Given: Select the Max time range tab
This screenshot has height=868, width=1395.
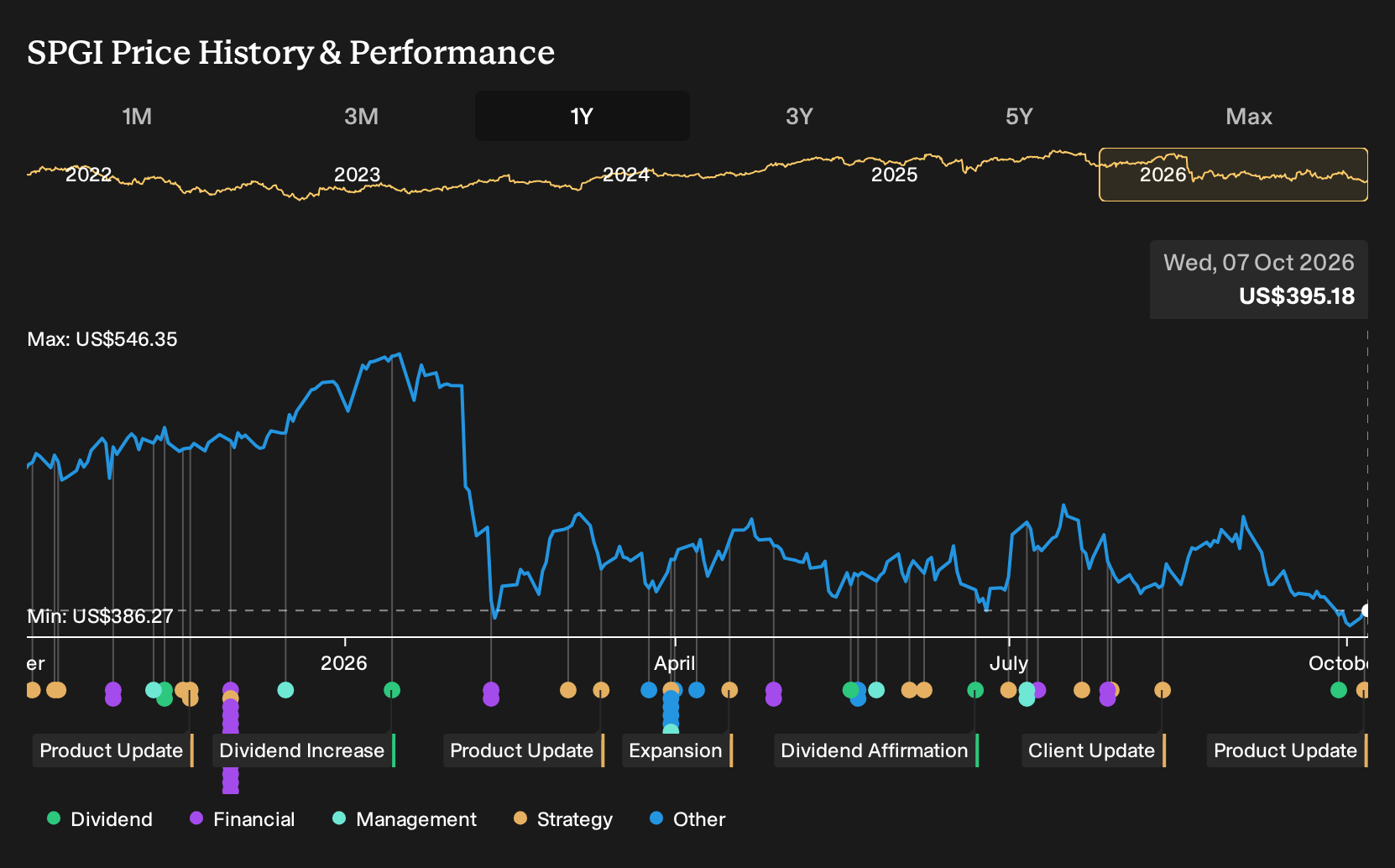Looking at the screenshot, I should 1249,117.
